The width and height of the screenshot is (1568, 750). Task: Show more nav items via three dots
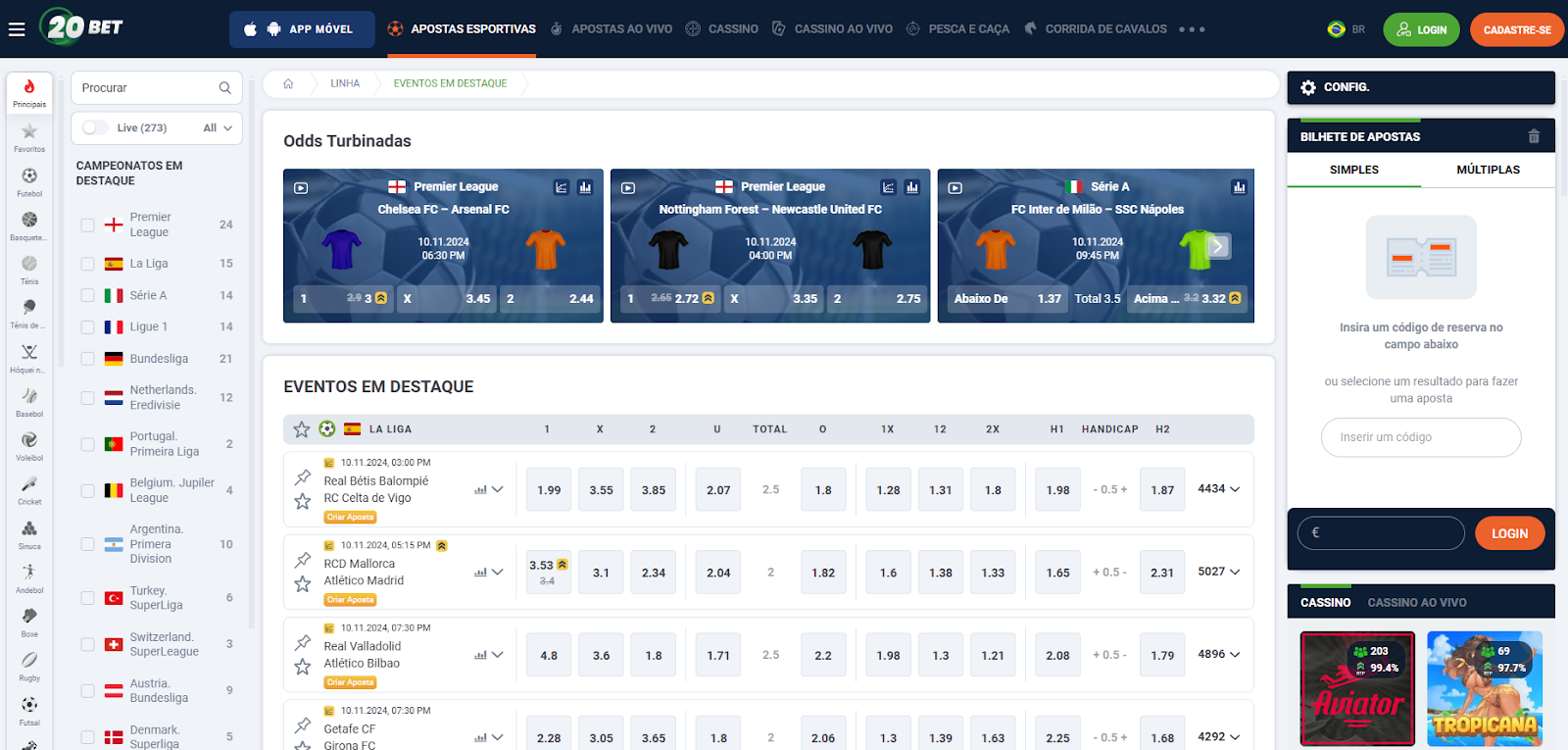click(x=1192, y=29)
